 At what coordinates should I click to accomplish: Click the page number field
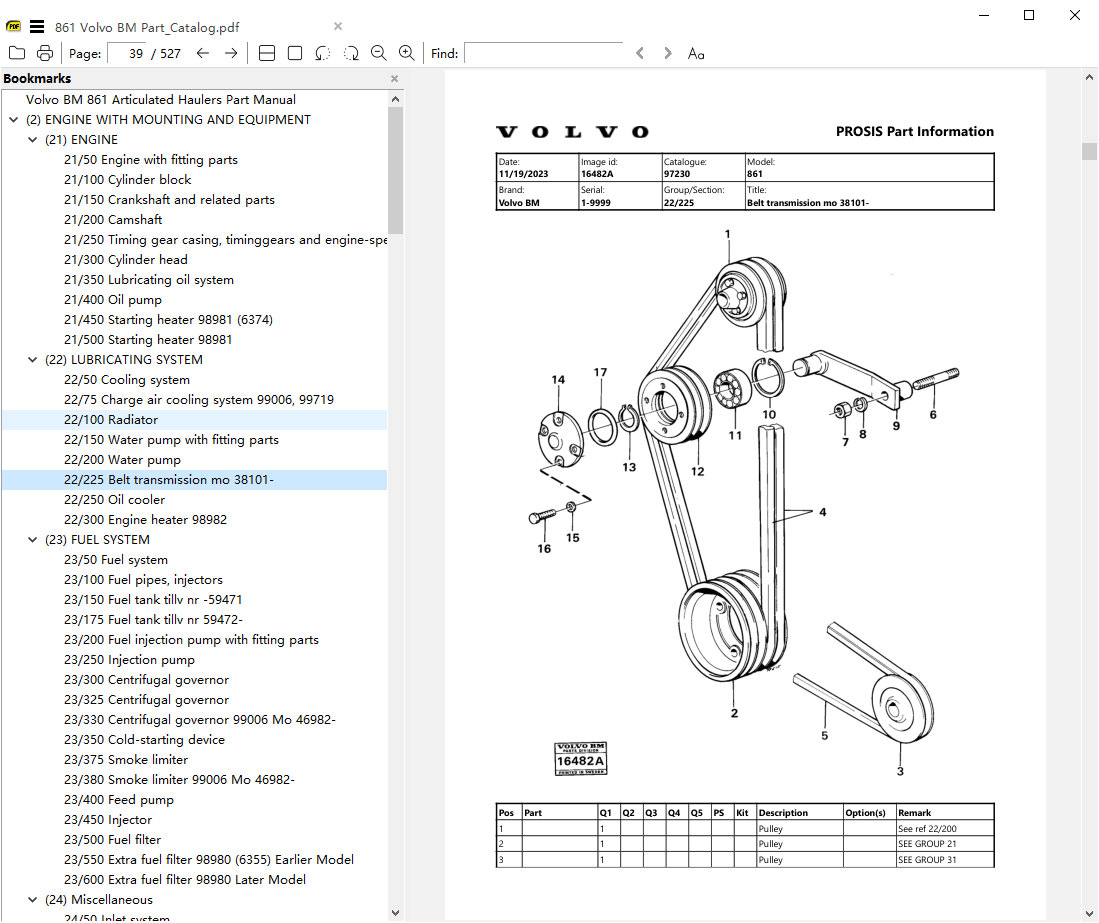coord(128,53)
